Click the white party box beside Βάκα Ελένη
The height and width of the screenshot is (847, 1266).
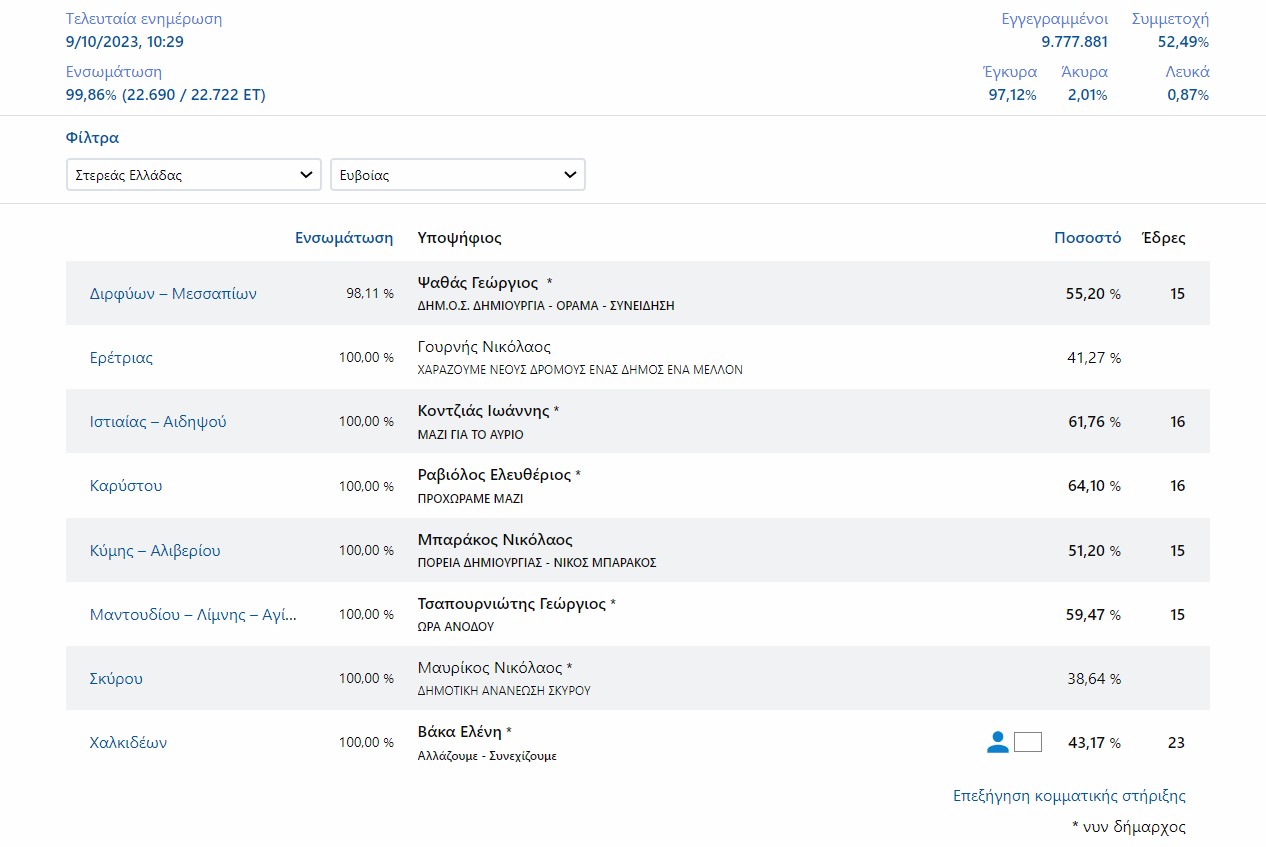[x=1027, y=742]
